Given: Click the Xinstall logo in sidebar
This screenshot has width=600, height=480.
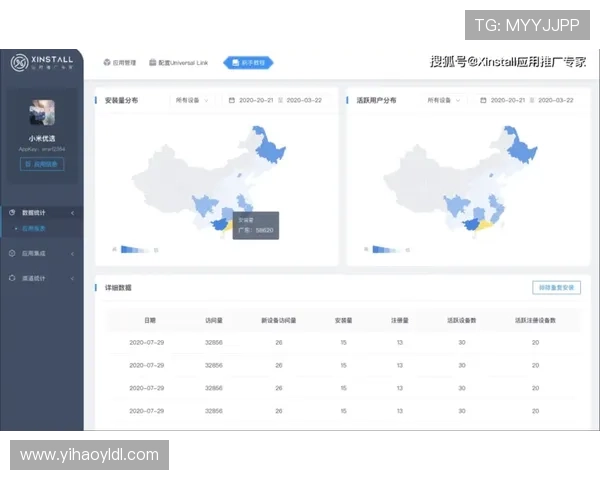Looking at the screenshot, I should pos(42,62).
